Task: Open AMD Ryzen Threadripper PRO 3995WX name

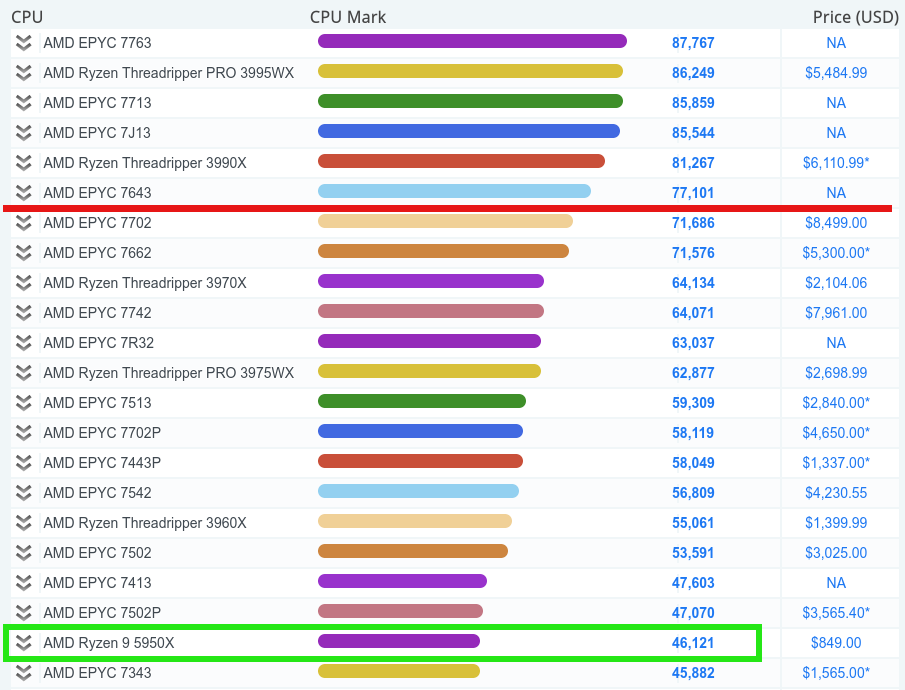Action: 169,73
